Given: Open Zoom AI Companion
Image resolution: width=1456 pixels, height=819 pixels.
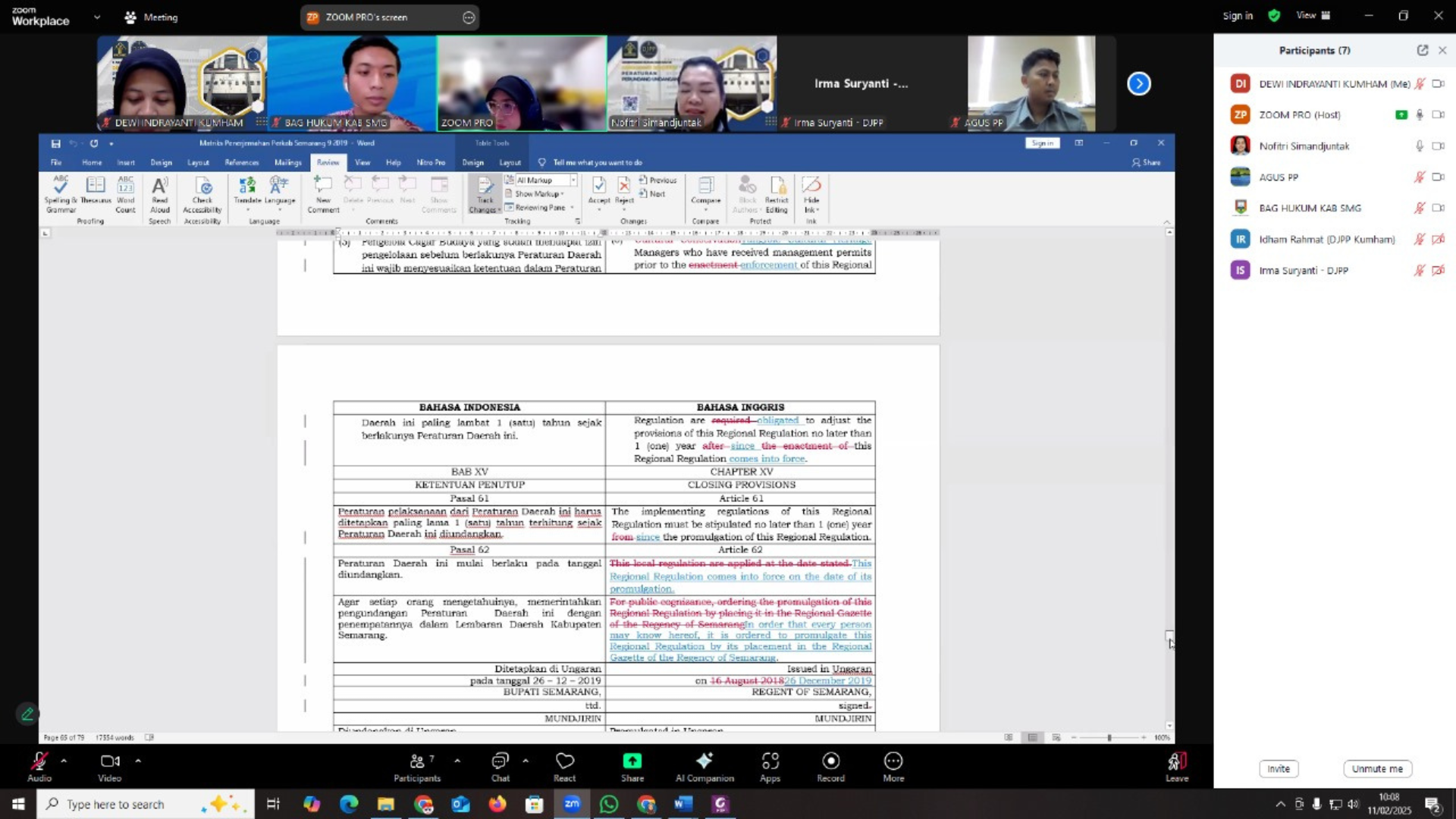Looking at the screenshot, I should [704, 767].
